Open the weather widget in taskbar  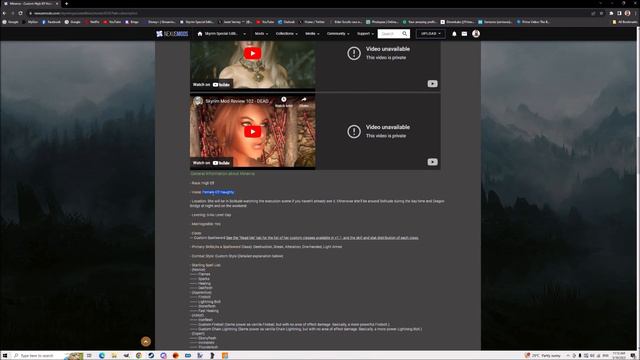[543, 356]
